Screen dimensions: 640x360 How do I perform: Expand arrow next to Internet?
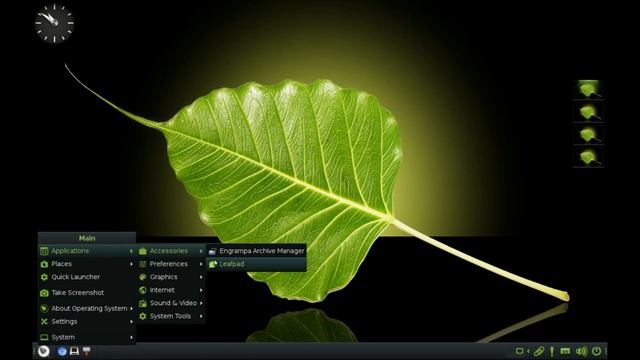click(x=201, y=290)
